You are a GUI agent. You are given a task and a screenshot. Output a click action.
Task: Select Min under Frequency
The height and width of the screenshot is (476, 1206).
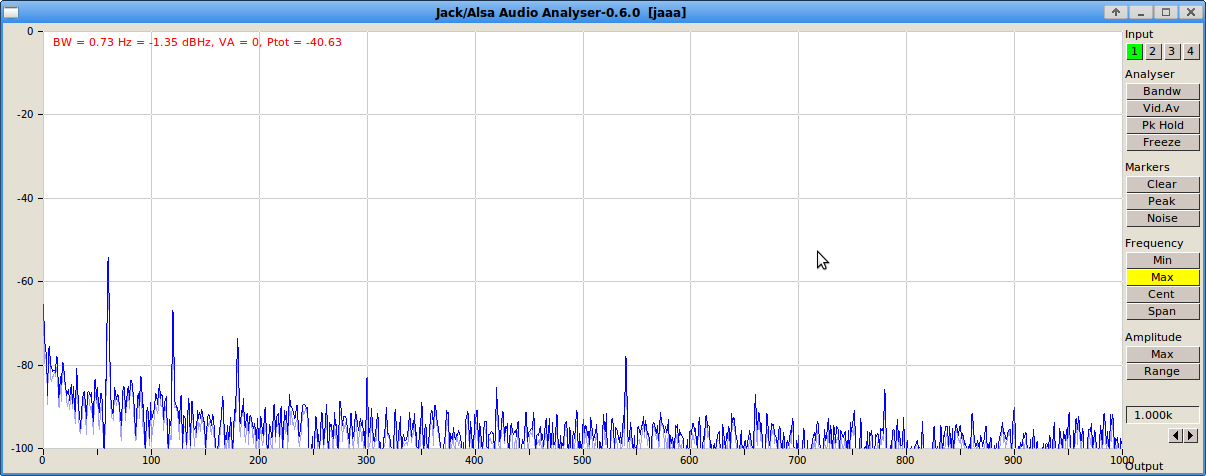click(x=1162, y=260)
